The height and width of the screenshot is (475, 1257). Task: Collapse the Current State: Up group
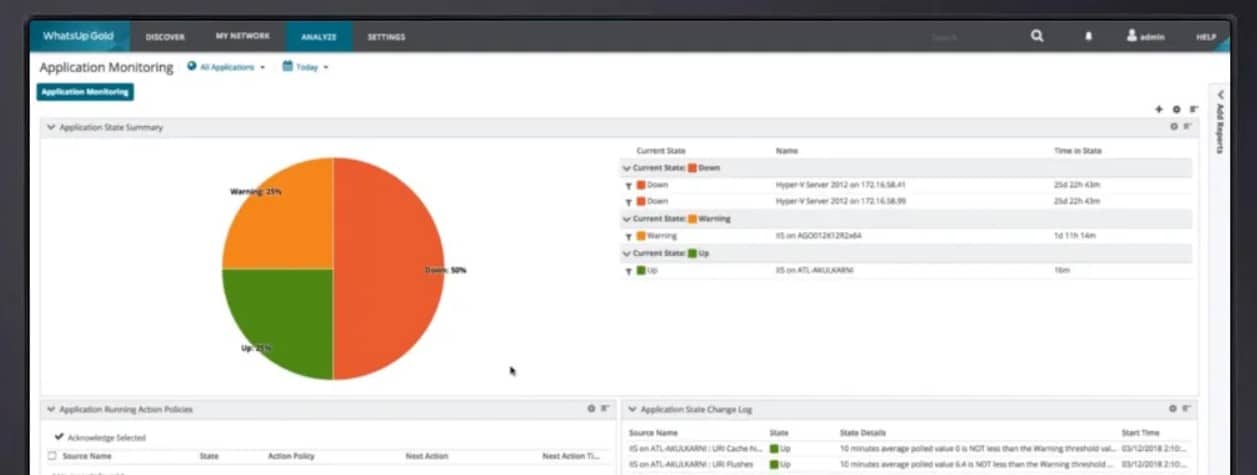pyautogui.click(x=626, y=253)
